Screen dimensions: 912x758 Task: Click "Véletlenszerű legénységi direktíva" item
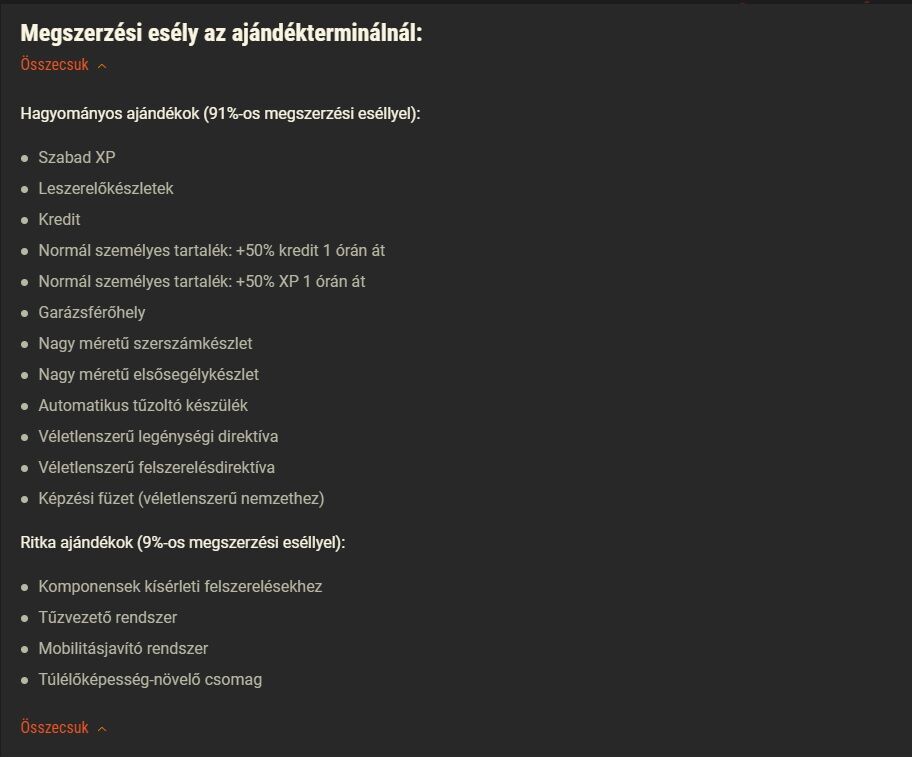[x=158, y=436]
